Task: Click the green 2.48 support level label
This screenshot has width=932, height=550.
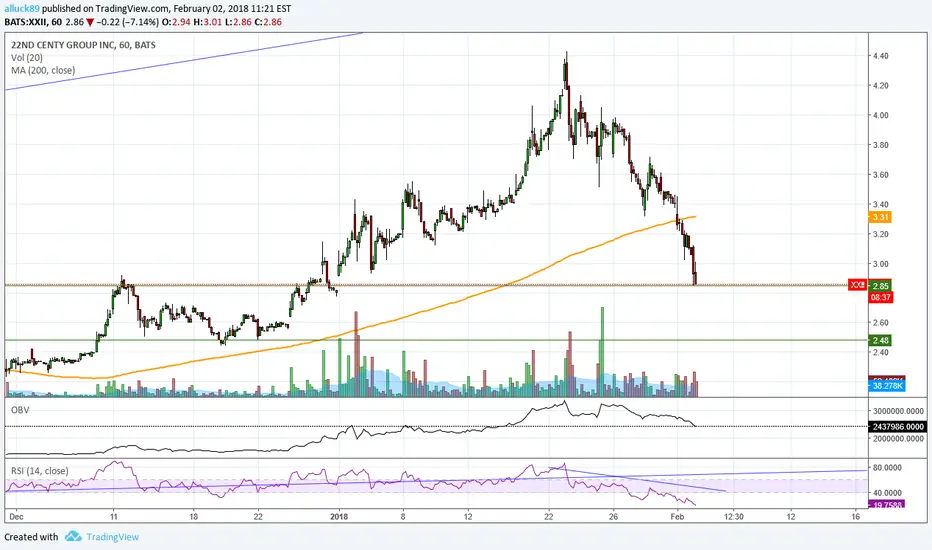Action: pyautogui.click(x=880, y=340)
